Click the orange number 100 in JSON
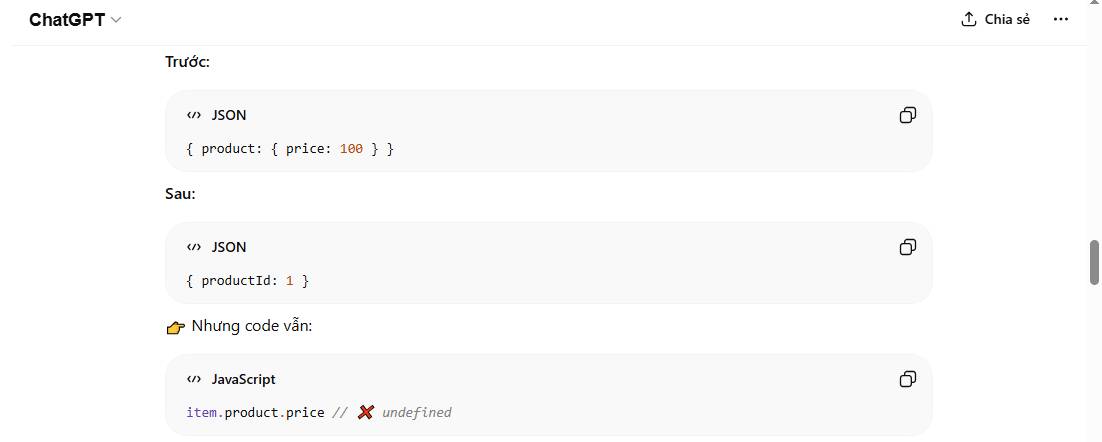This screenshot has width=1102, height=442. click(x=351, y=149)
